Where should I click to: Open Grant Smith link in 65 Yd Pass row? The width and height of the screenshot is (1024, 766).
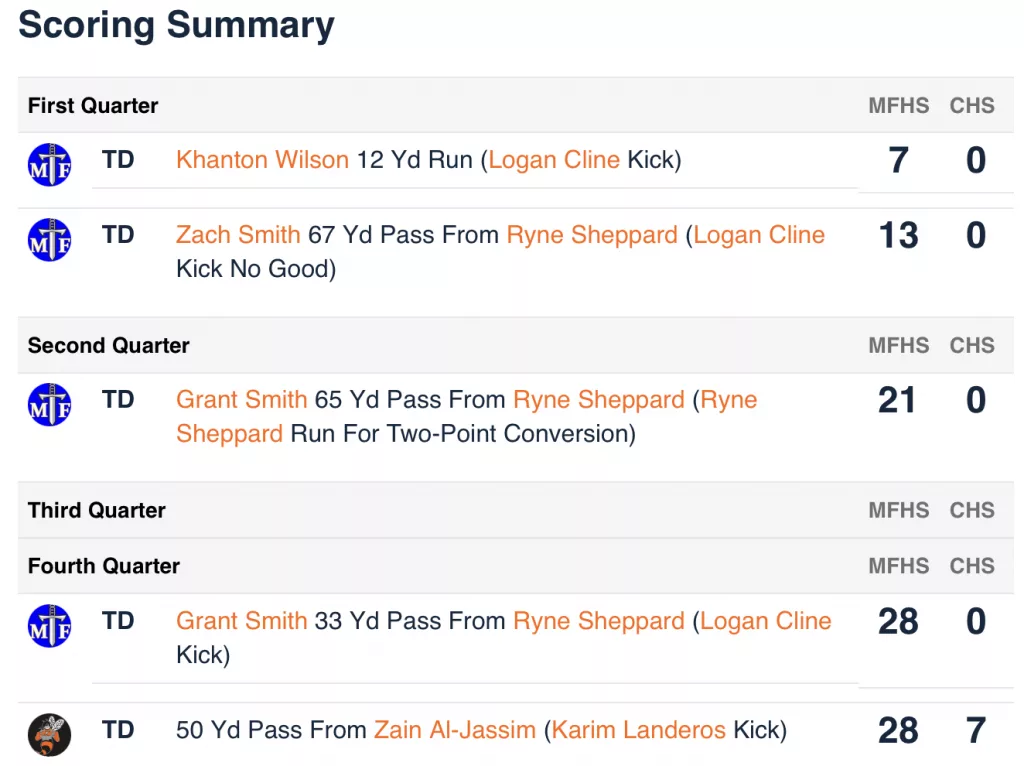coord(242,399)
